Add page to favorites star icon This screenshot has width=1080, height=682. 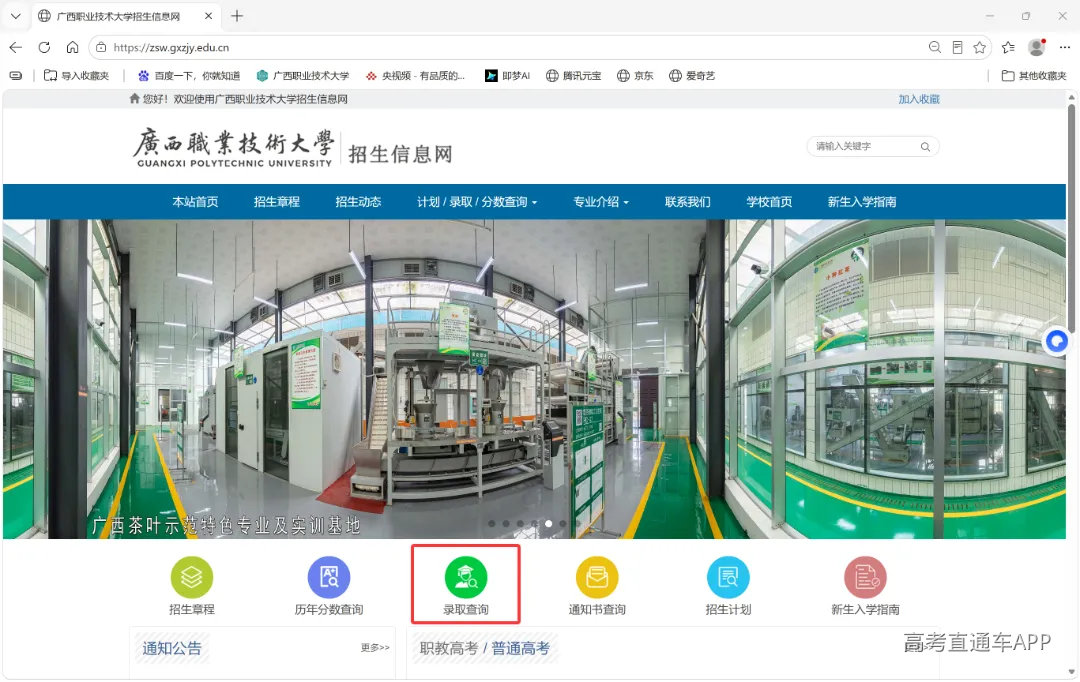point(979,48)
